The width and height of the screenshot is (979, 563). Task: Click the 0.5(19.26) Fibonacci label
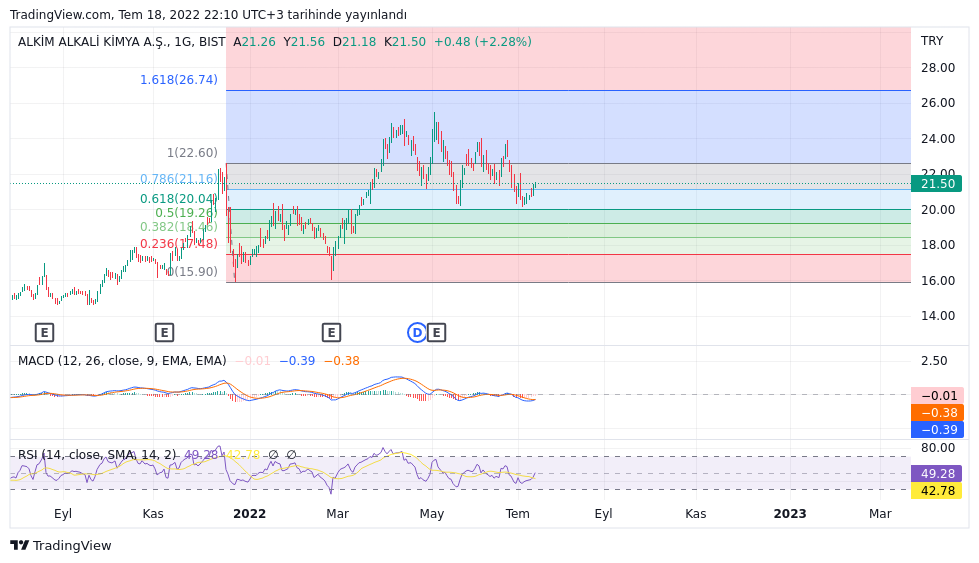click(186, 213)
